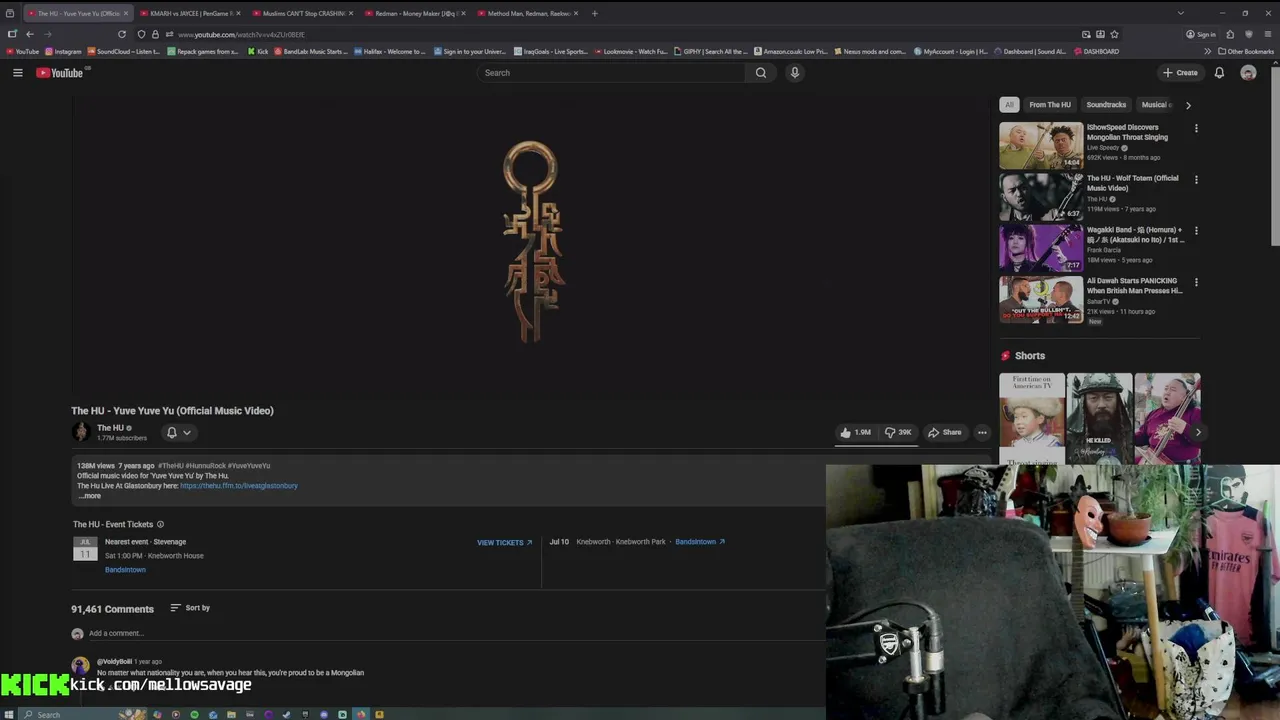
Task: Open Ali Dawah Starts PANICKING video thumbnail
Action: [1041, 299]
